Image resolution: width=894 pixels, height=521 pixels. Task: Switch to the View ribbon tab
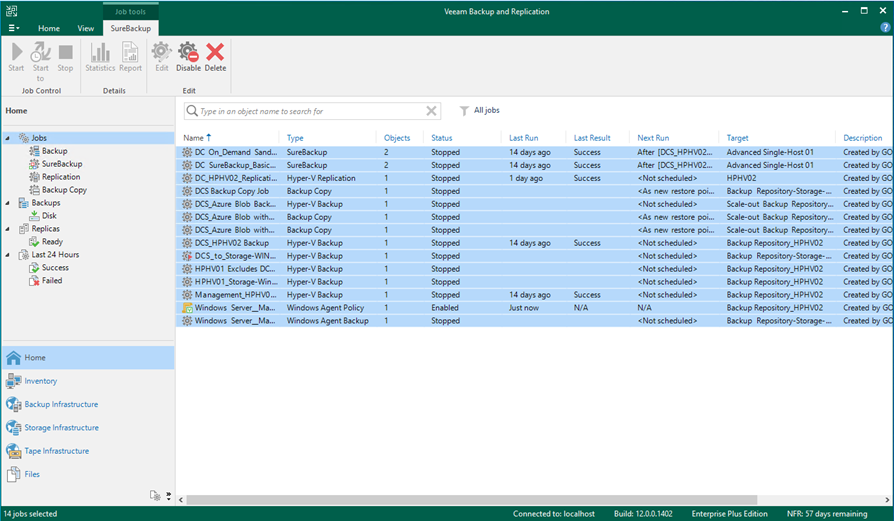[x=86, y=28]
